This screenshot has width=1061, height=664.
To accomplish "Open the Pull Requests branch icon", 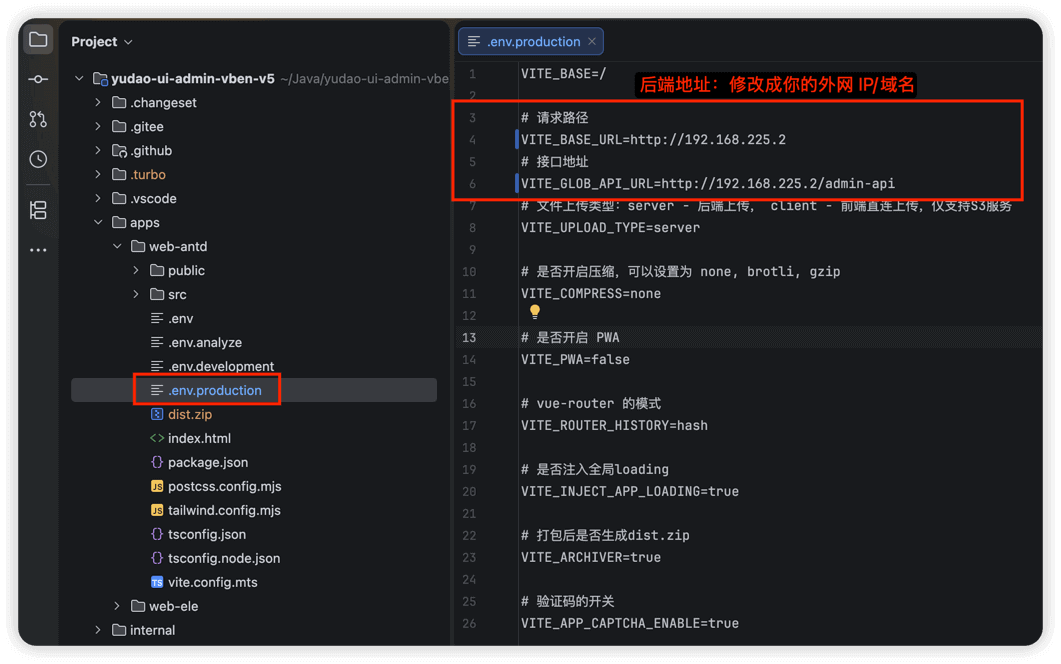I will (x=38, y=119).
